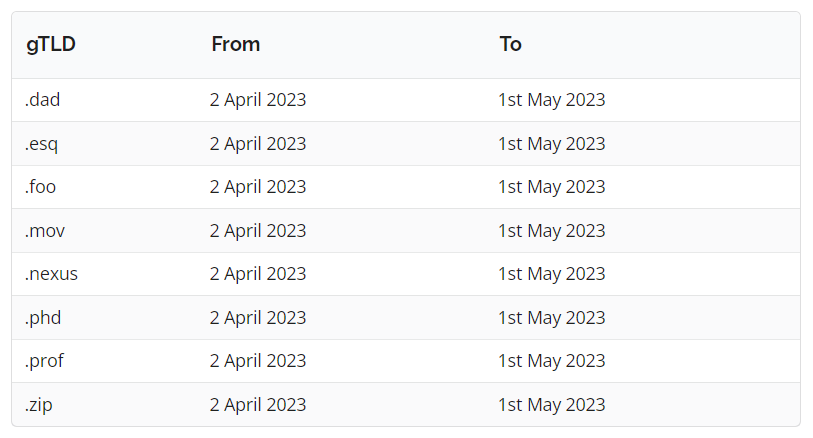Viewport: 813px width, 438px height.
Task: Click the To date in .dad row
Action: click(x=551, y=100)
